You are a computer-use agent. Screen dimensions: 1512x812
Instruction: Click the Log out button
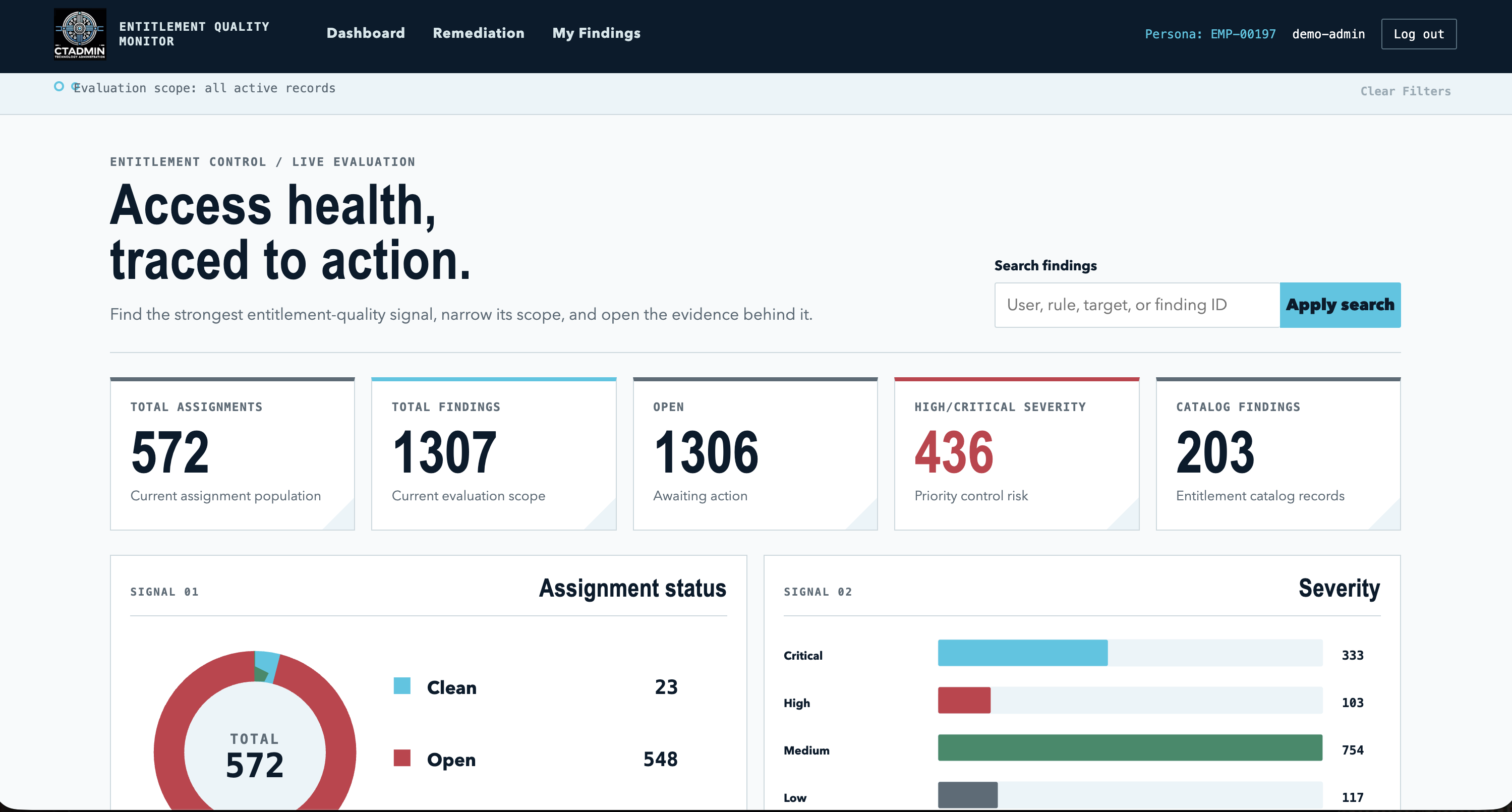point(1419,34)
